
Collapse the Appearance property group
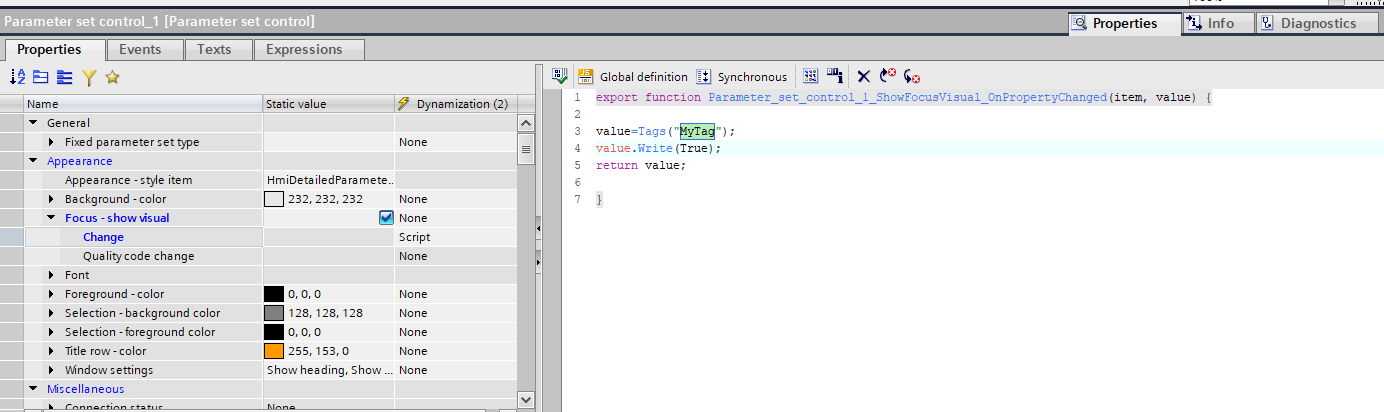pos(33,161)
